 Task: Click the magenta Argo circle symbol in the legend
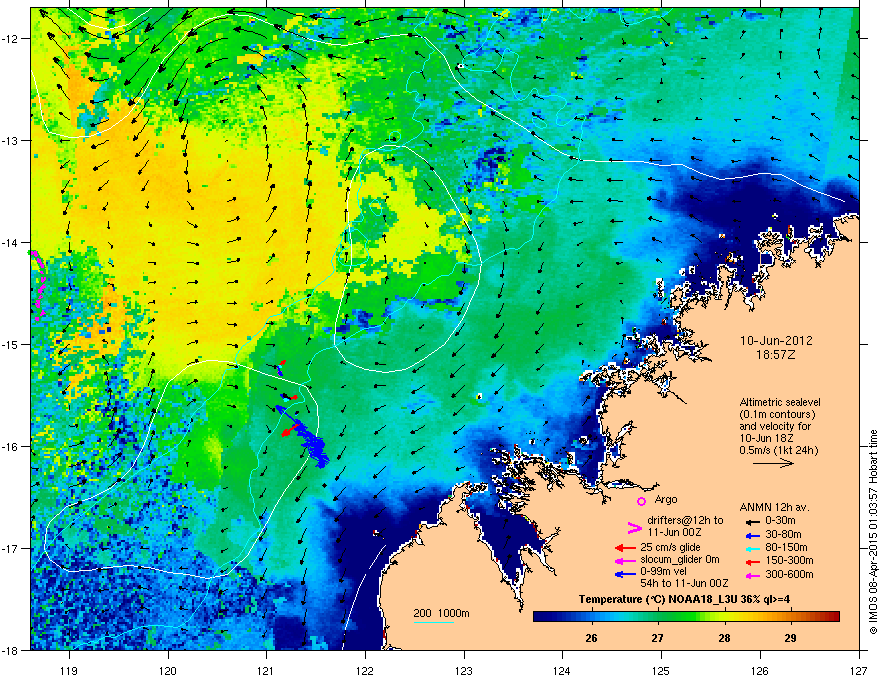(641, 501)
